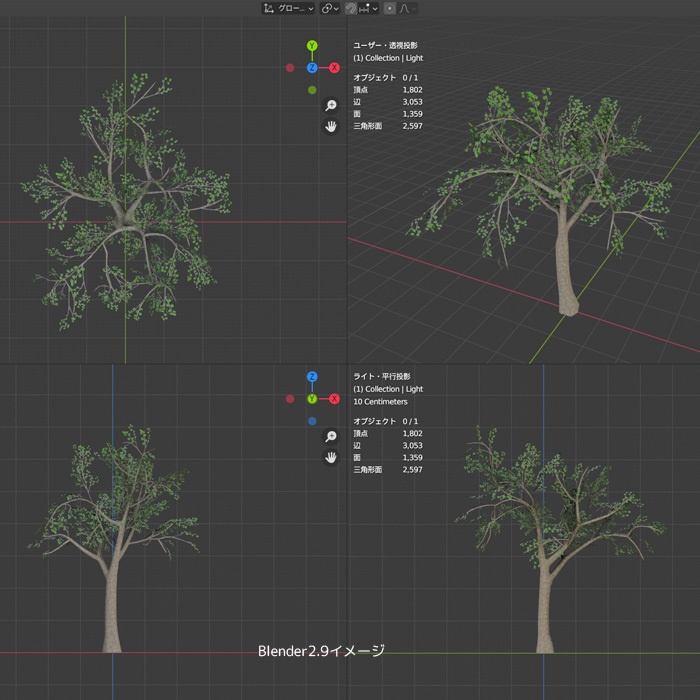Click the pivot point link icon
Image resolution: width=700 pixels, height=700 pixels.
[327, 8]
